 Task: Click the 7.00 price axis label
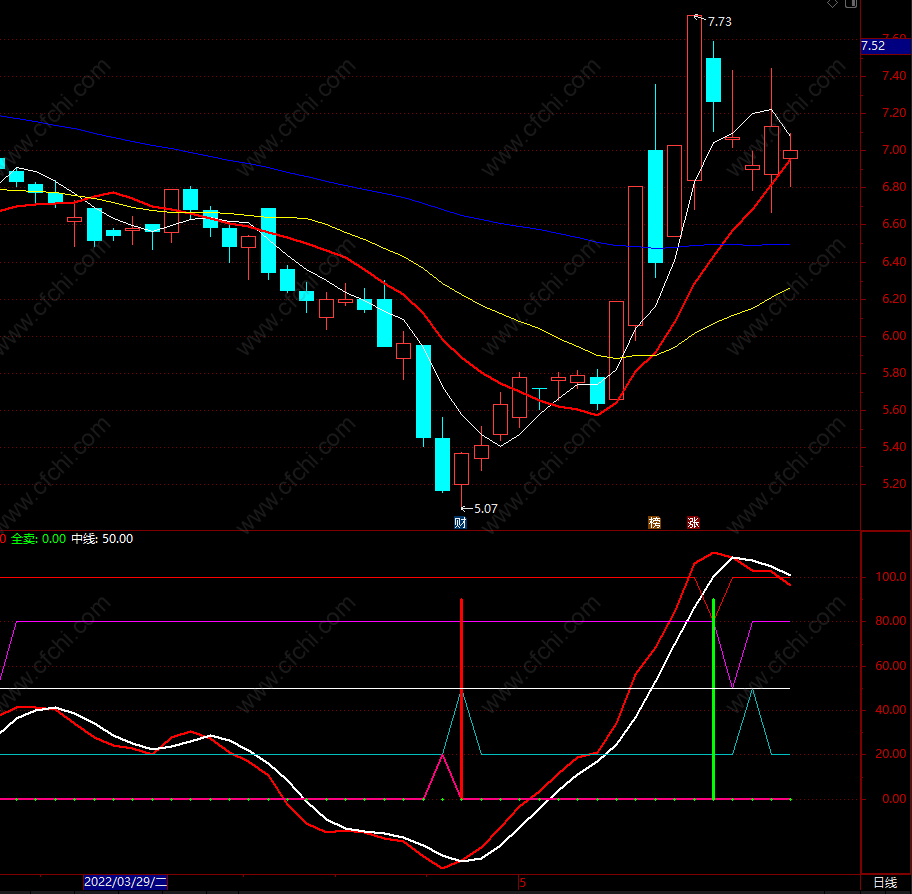(x=894, y=150)
